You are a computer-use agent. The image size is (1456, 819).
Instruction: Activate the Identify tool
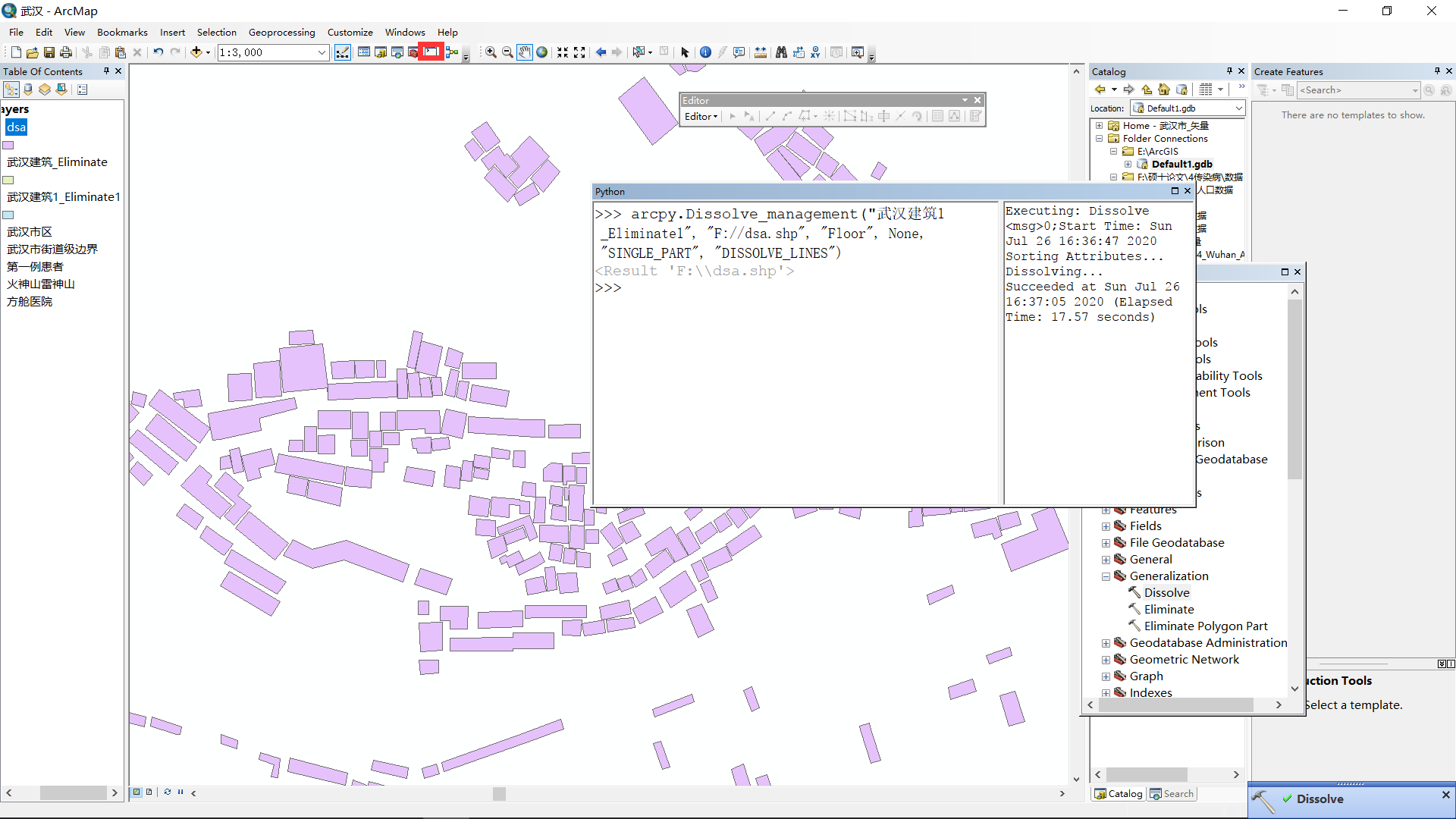tap(705, 52)
